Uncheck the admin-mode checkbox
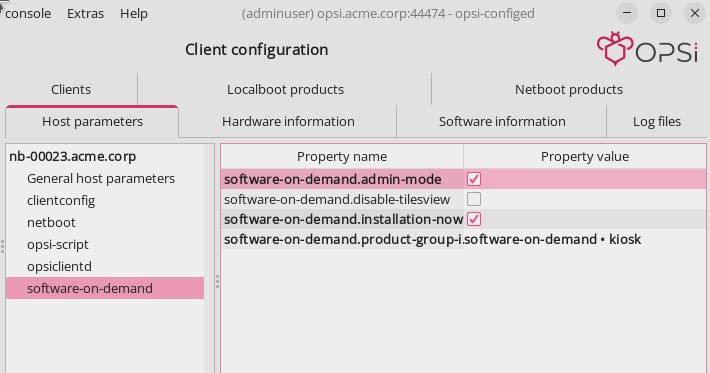Viewport: 710px width, 373px height. [x=474, y=179]
